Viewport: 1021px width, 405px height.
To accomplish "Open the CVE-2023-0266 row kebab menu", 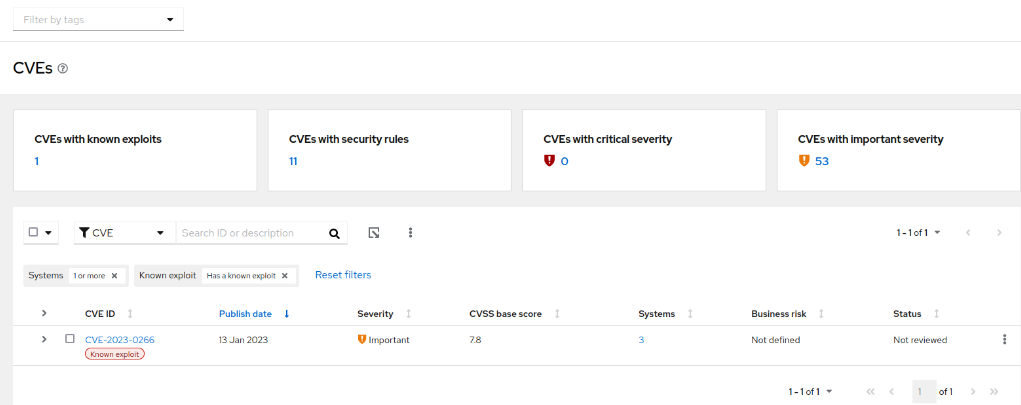I will tap(1005, 339).
